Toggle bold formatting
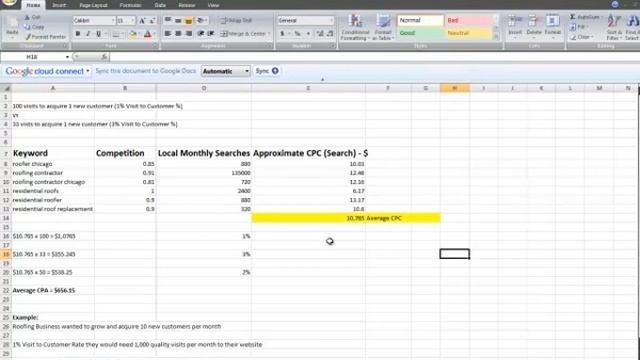 [78, 34]
